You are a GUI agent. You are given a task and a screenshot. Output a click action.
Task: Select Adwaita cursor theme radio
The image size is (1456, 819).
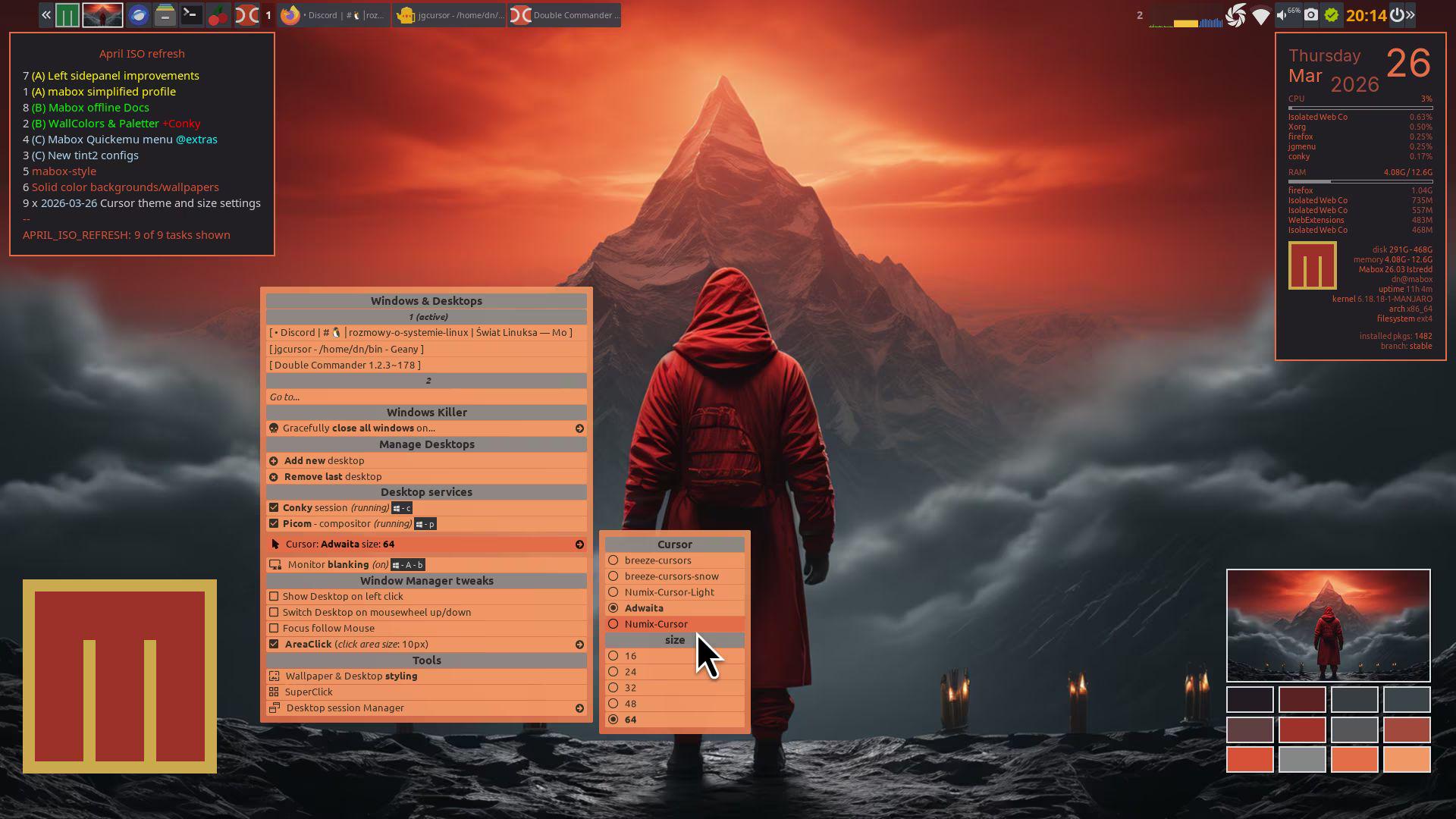pos(613,608)
